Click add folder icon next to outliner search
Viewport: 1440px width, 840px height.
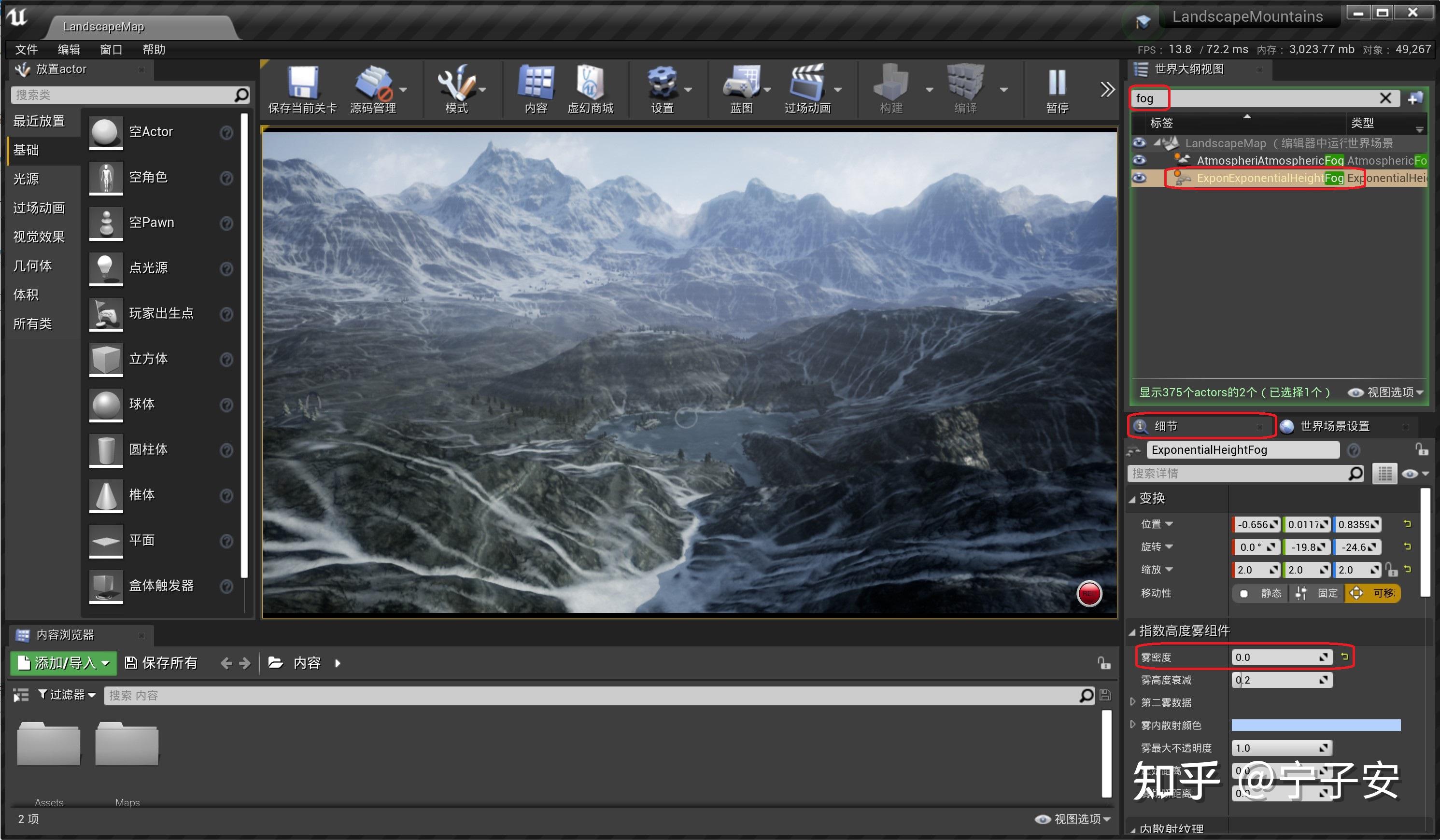(x=1414, y=98)
